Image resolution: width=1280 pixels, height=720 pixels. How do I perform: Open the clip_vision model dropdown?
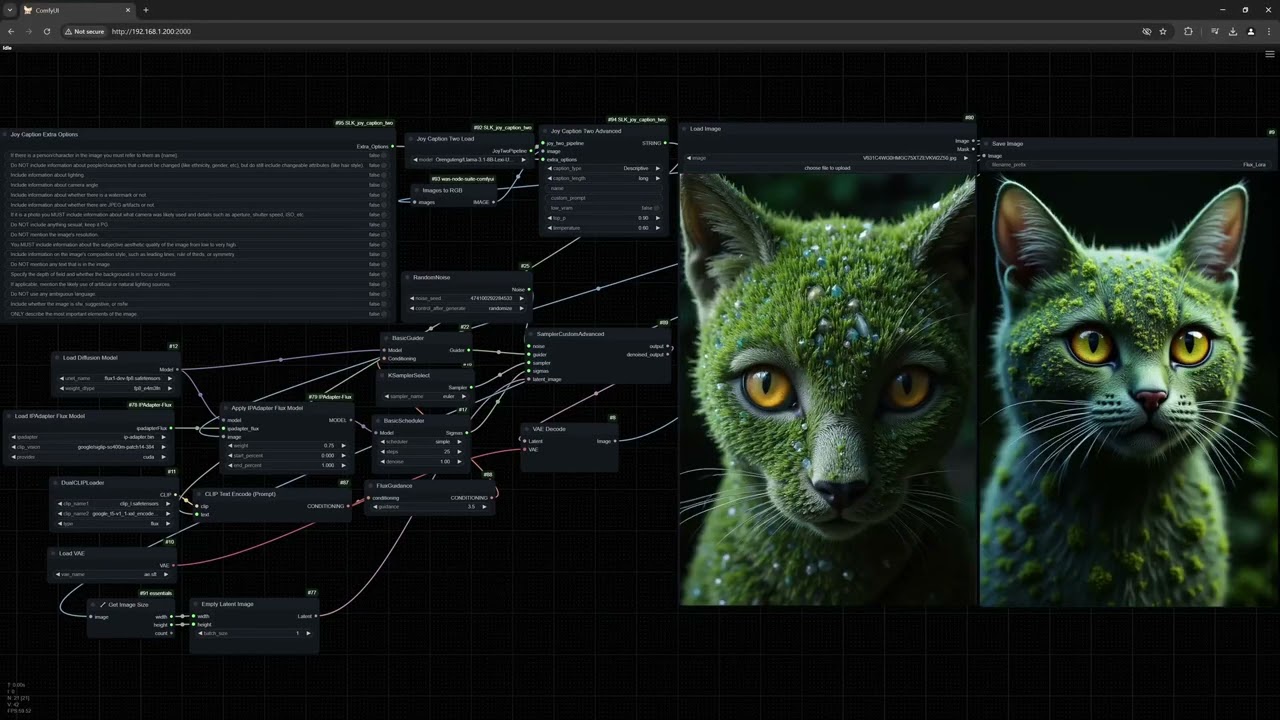(86, 447)
